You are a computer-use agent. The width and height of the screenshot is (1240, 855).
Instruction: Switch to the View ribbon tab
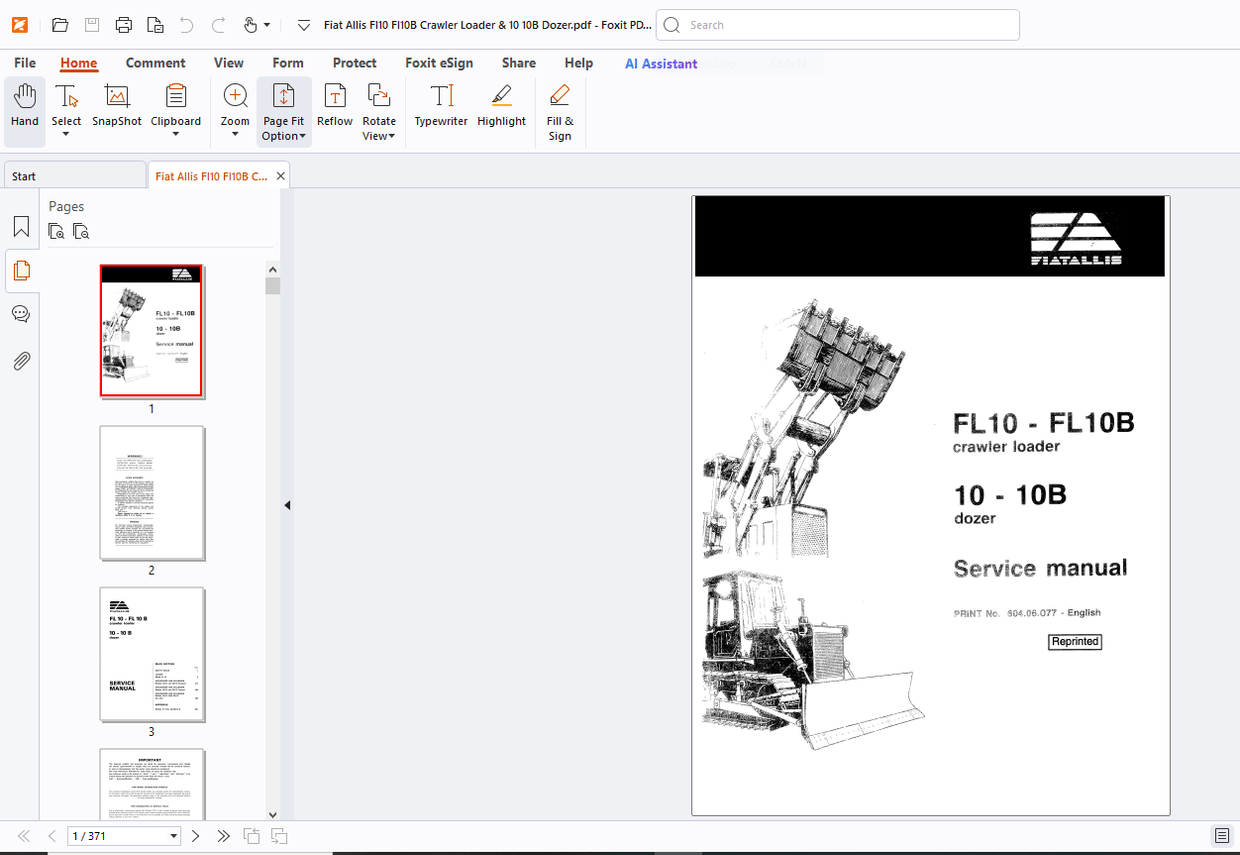tap(229, 62)
